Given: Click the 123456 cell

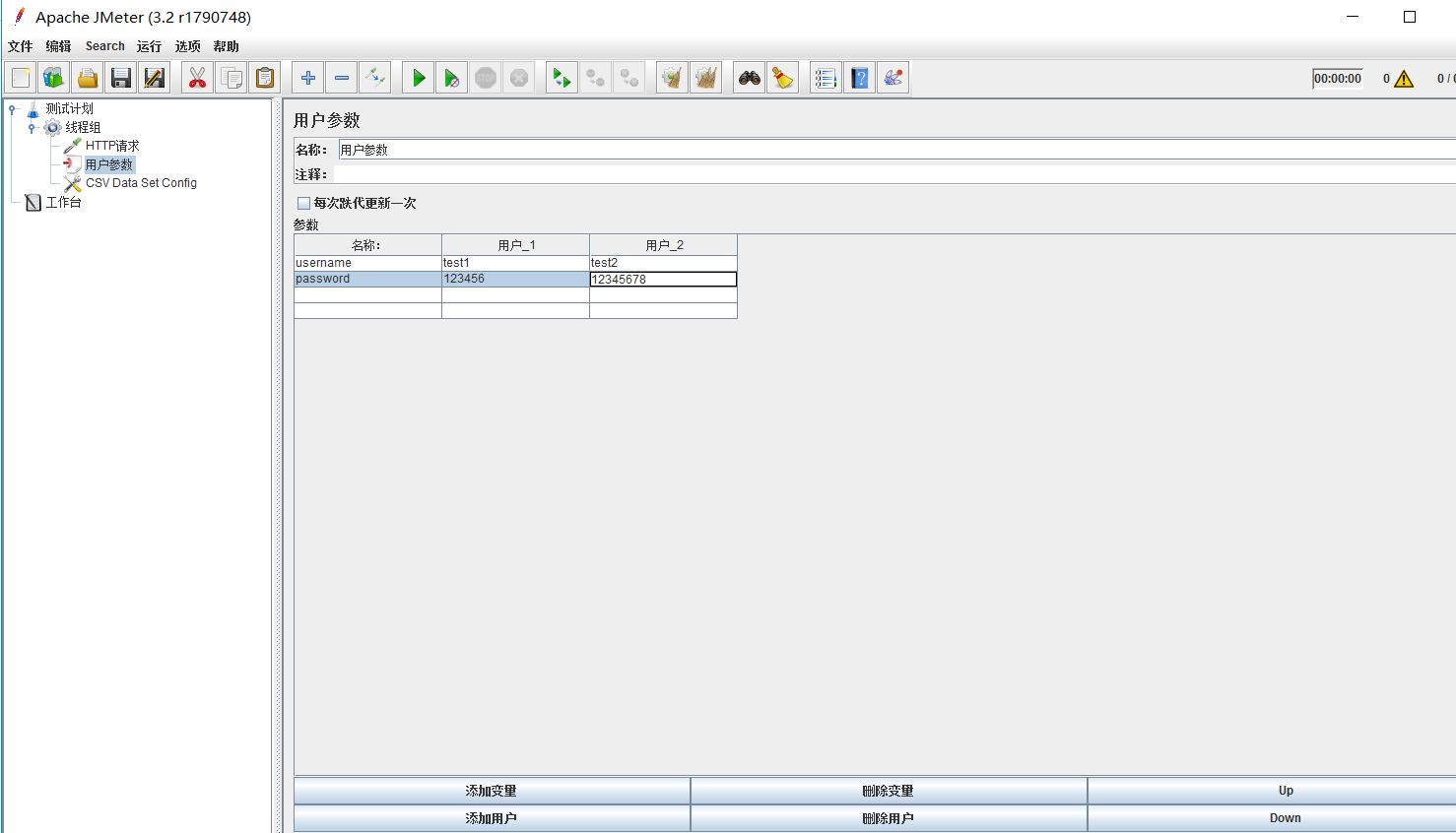Looking at the screenshot, I should coord(515,279).
